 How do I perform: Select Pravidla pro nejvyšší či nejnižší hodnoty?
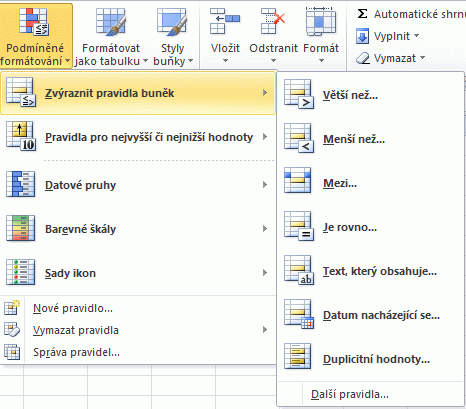click(138, 137)
